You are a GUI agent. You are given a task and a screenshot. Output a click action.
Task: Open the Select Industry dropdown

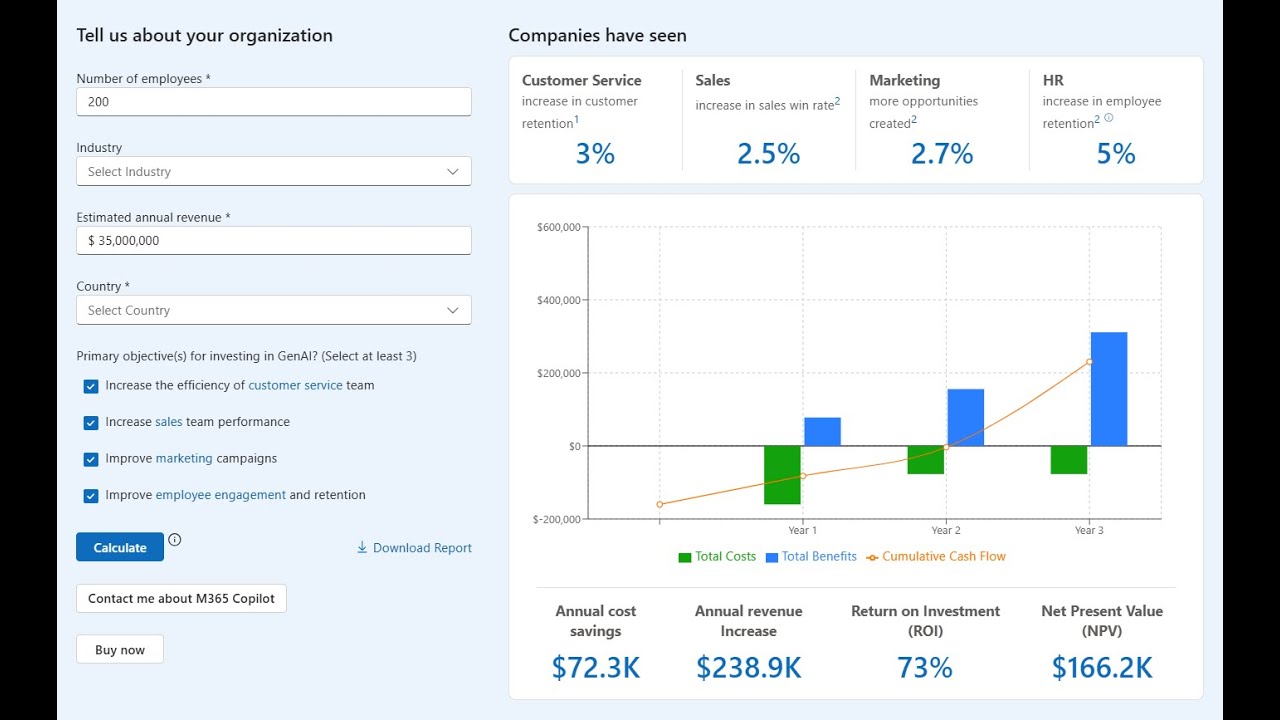(x=273, y=172)
